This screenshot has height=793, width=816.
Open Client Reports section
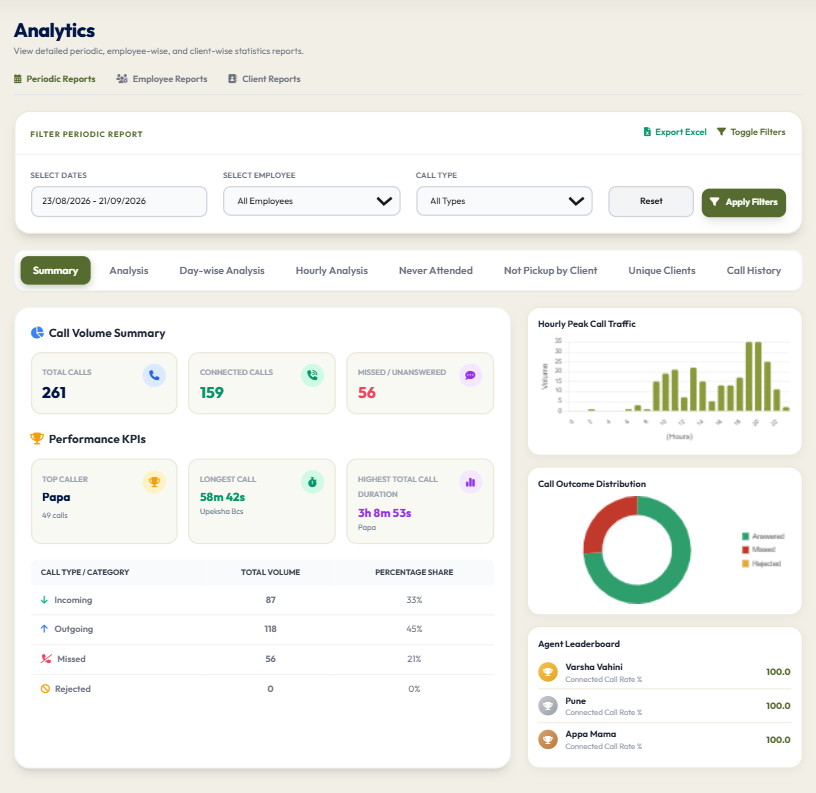tap(264, 79)
